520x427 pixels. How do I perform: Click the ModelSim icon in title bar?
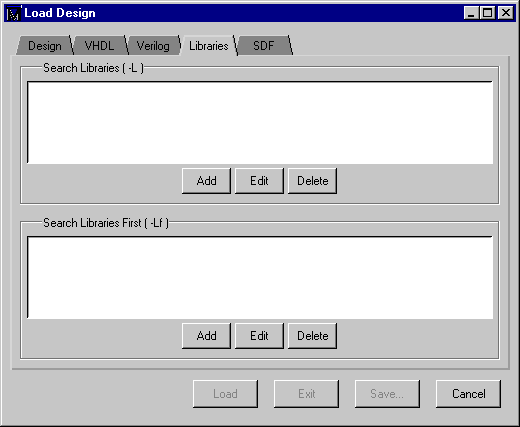pyautogui.click(x=14, y=13)
